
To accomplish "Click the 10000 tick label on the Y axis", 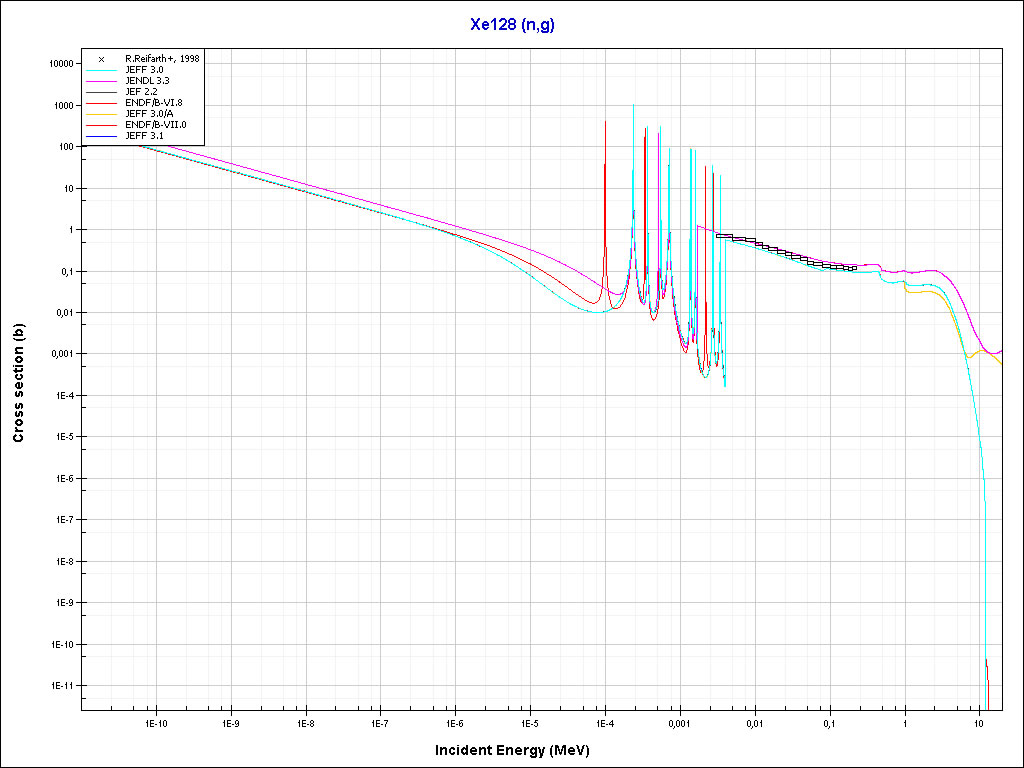I will [62, 63].
